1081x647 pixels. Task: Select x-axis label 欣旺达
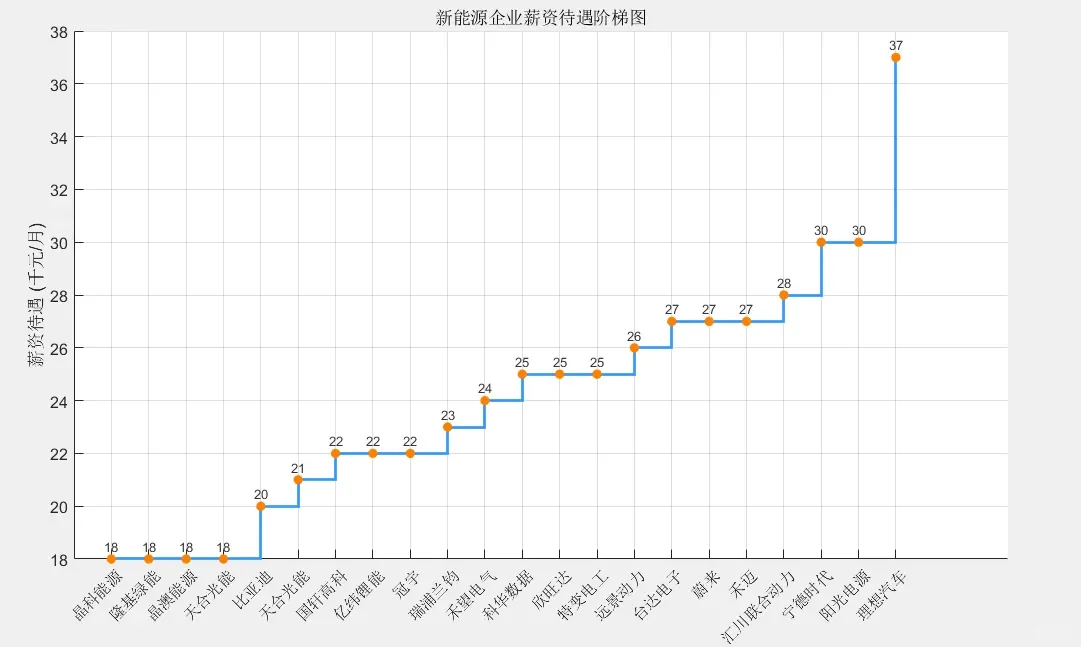click(x=552, y=590)
